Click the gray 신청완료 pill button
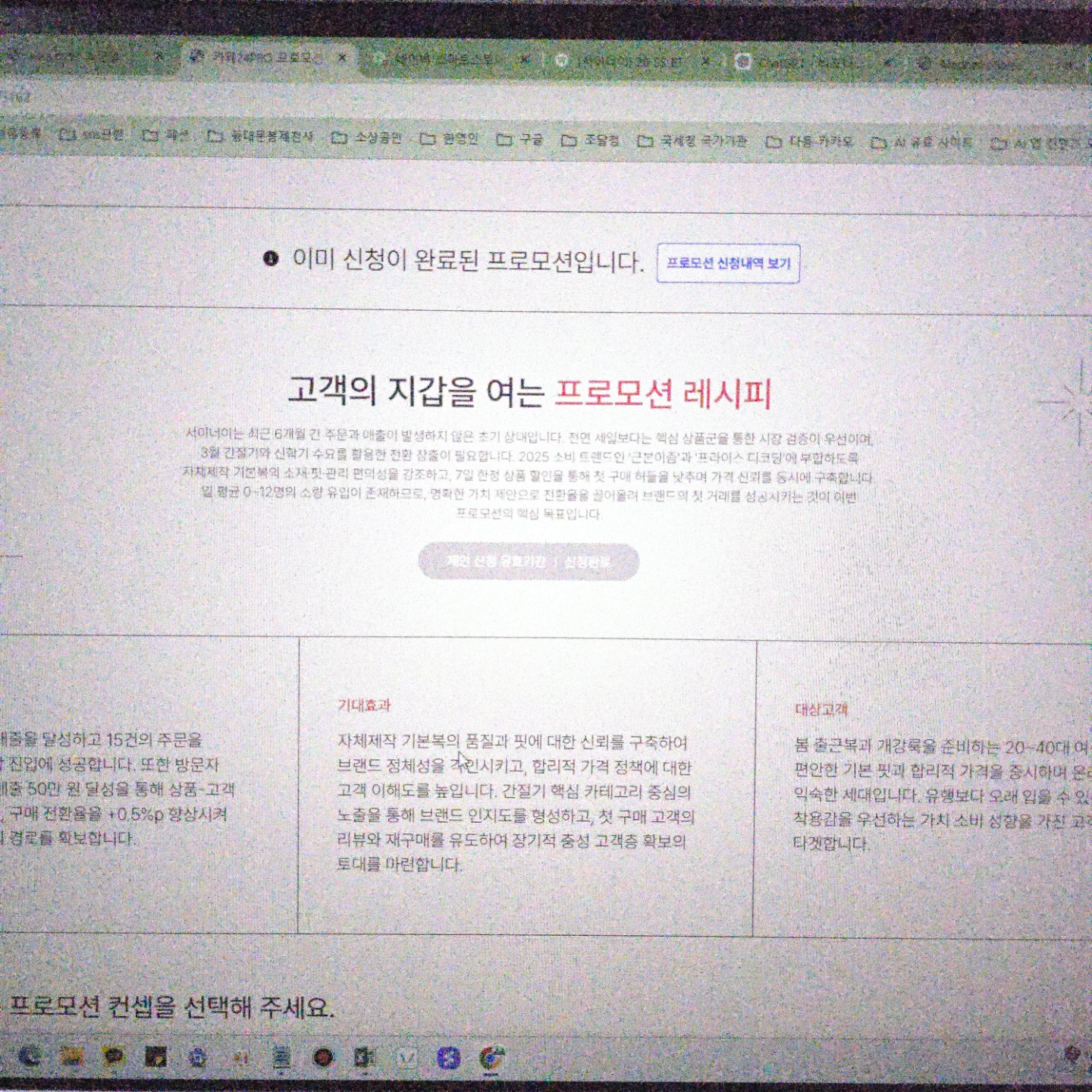 [x=529, y=562]
